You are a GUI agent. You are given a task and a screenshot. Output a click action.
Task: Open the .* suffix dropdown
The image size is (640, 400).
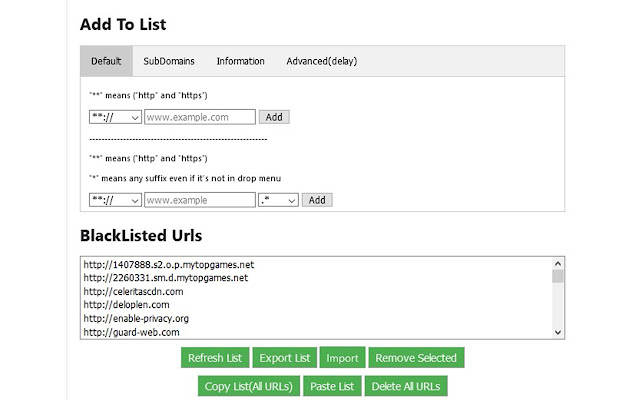[278, 200]
